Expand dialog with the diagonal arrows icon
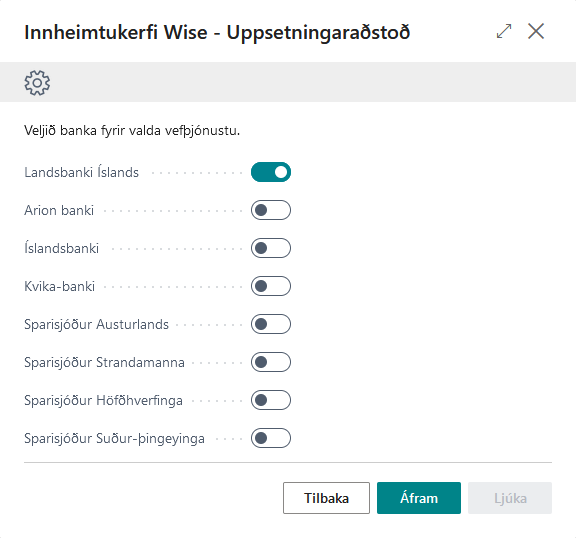 click(504, 31)
